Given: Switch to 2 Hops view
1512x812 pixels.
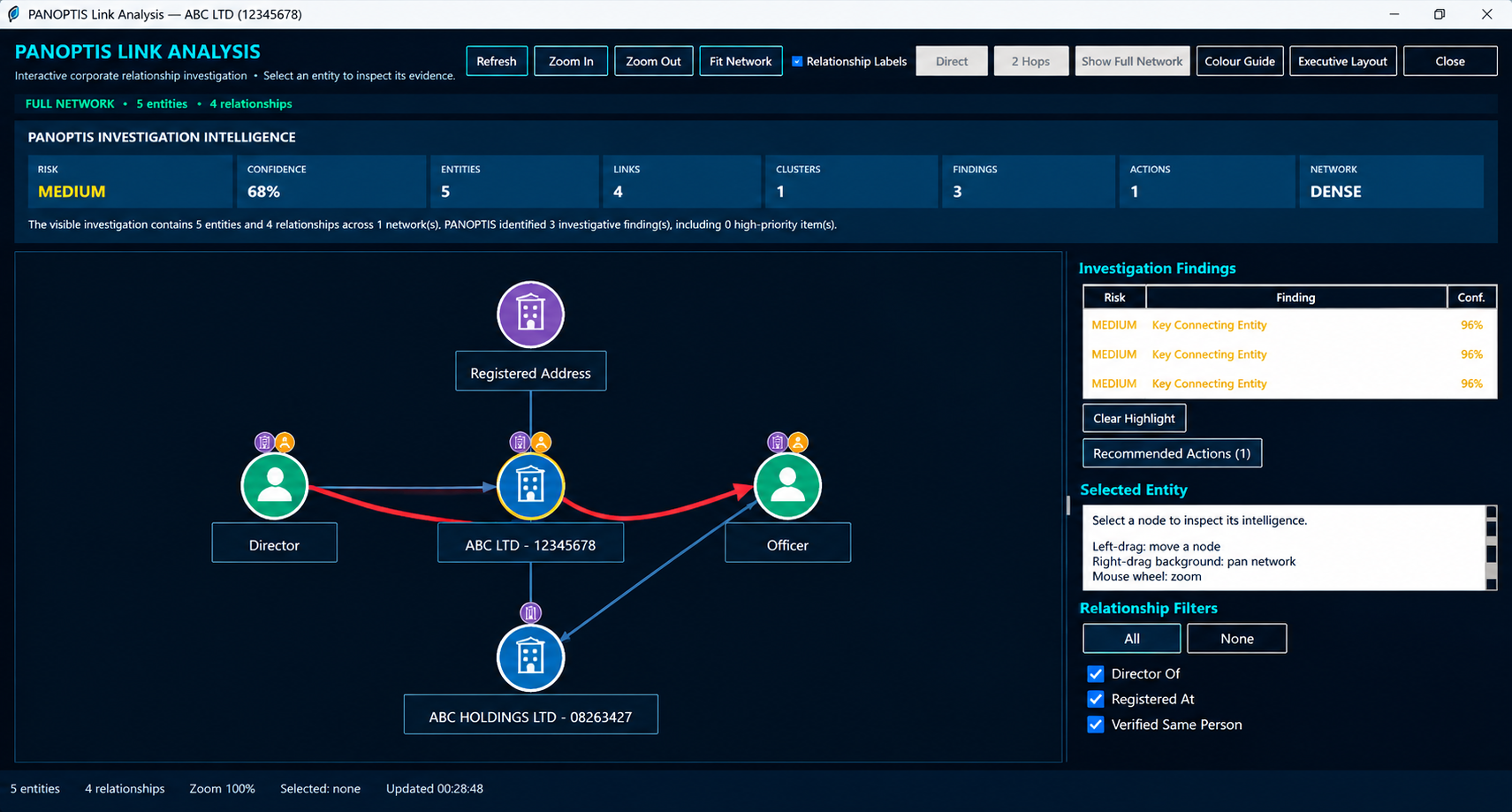Looking at the screenshot, I should (x=1030, y=61).
